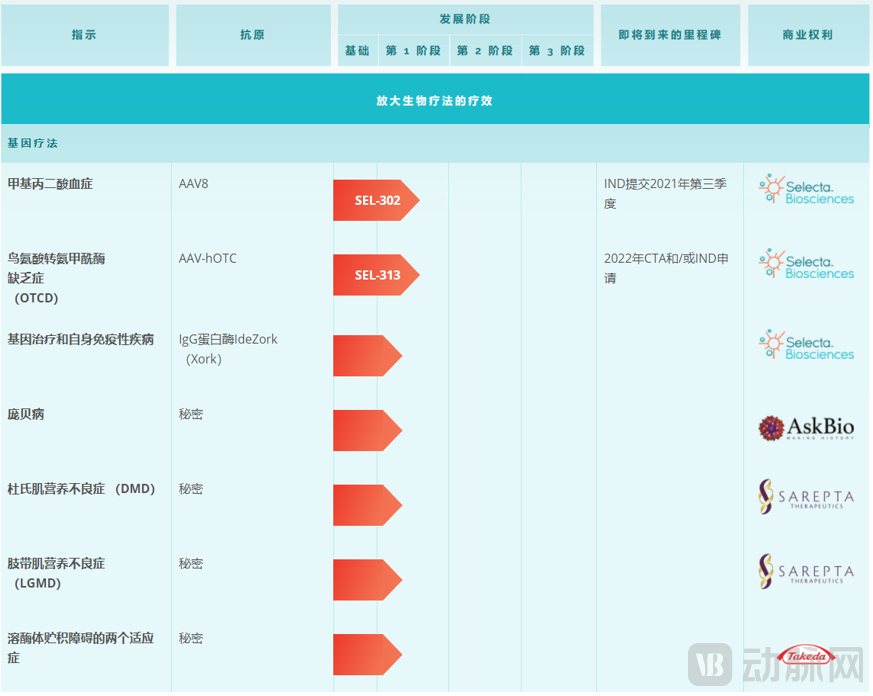Click the Takeda logo in the bottom row
Viewport: 873px width, 696px height.
[x=806, y=656]
